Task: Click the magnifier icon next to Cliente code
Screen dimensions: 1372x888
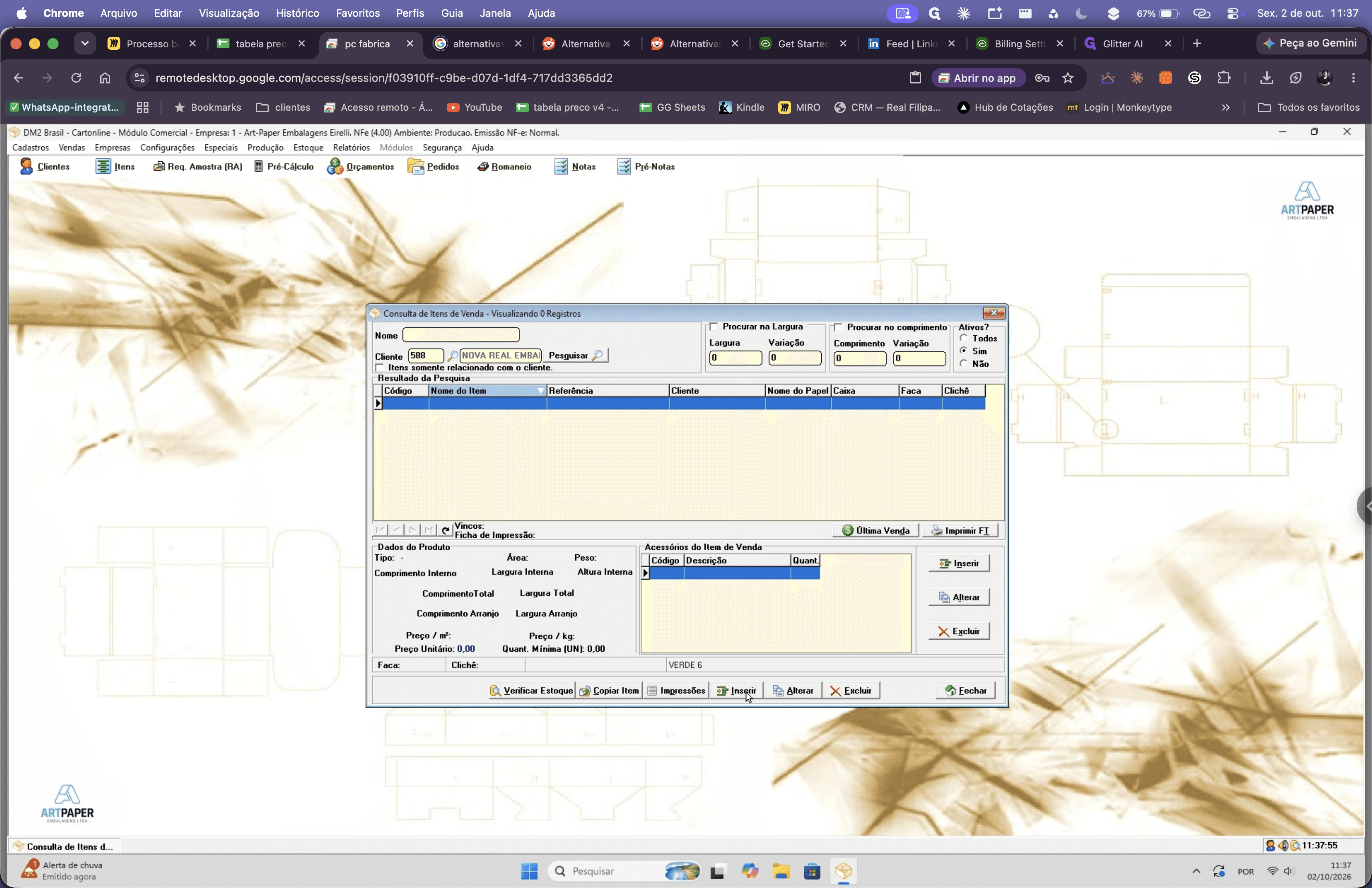Action: [453, 355]
